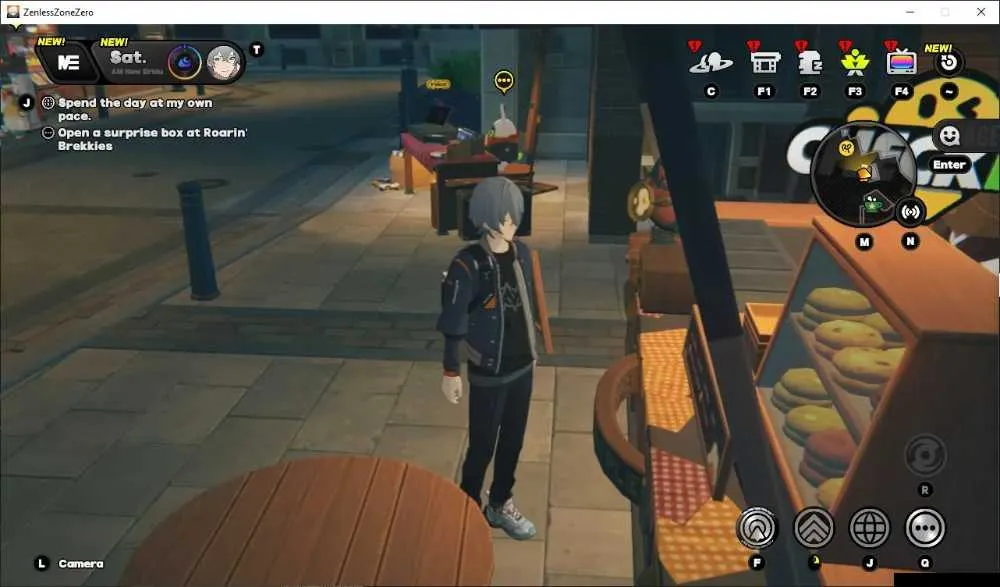Click the three-dots icon above the Q key

pos(925,528)
